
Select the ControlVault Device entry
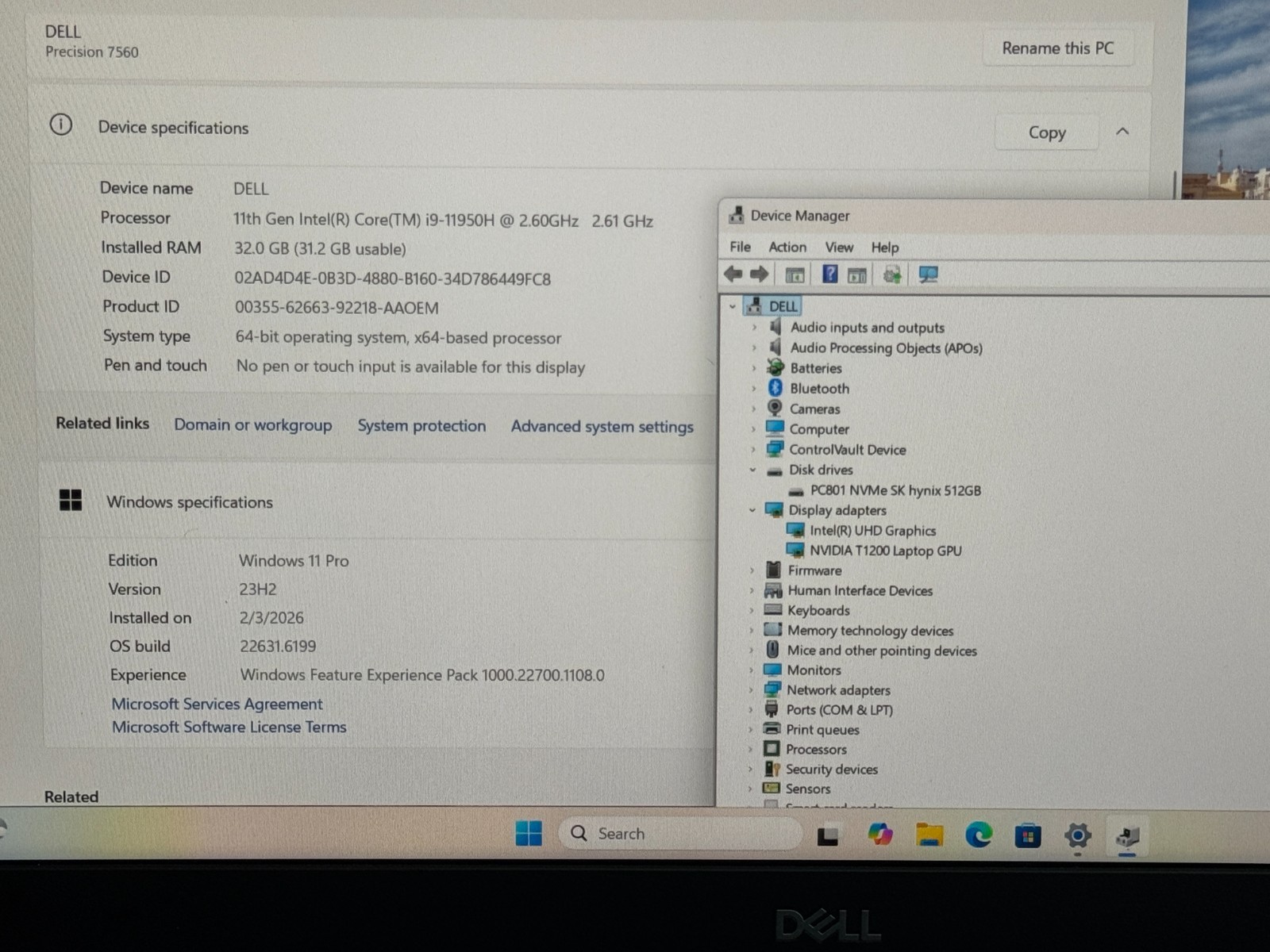click(847, 449)
